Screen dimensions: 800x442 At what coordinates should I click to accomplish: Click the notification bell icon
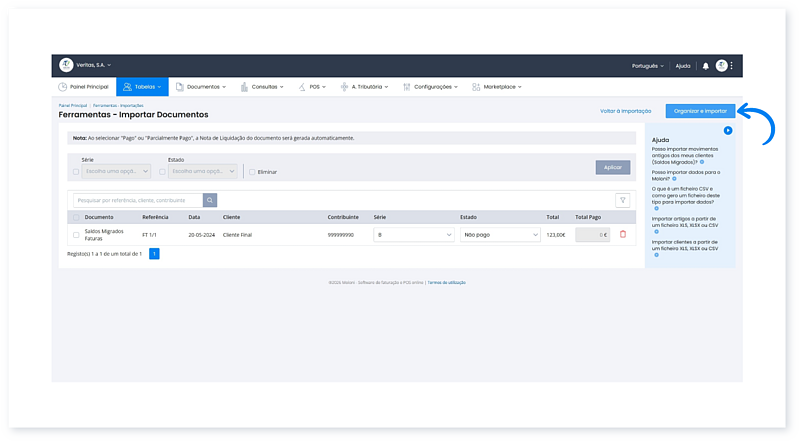coord(706,66)
